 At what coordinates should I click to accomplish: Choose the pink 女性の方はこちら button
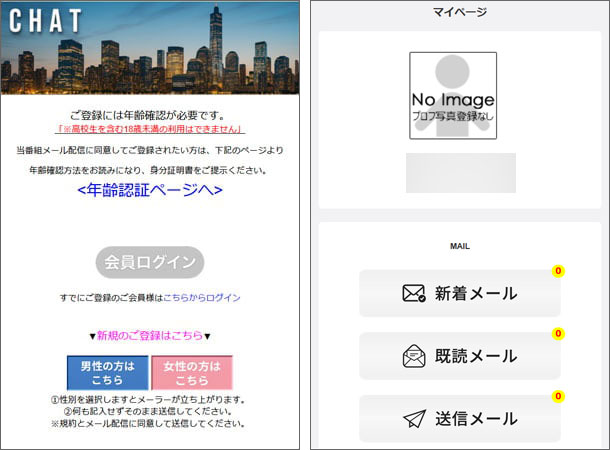click(192, 373)
